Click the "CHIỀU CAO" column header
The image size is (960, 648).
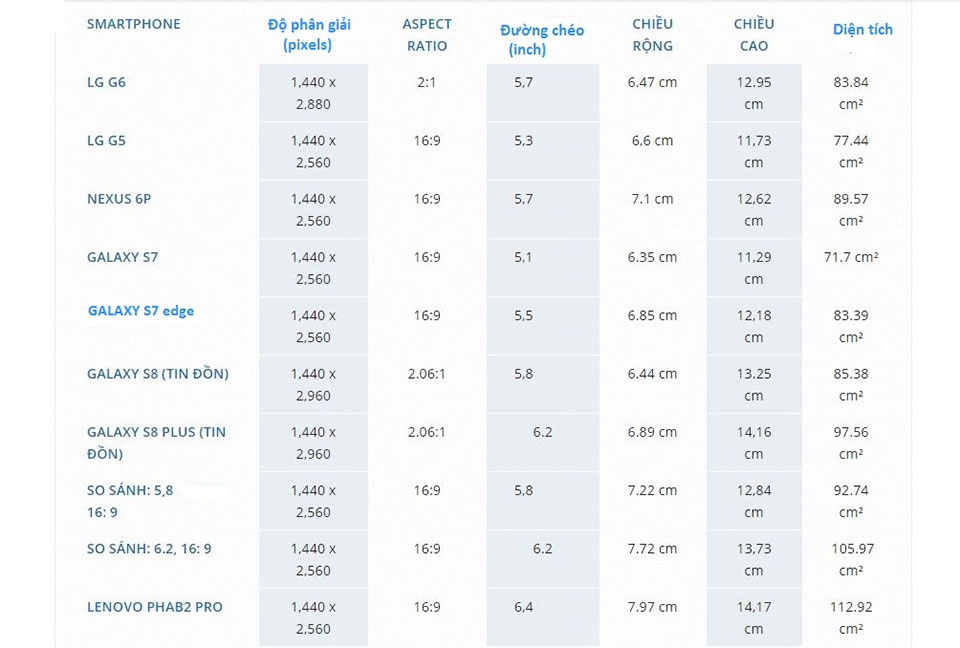(x=753, y=34)
